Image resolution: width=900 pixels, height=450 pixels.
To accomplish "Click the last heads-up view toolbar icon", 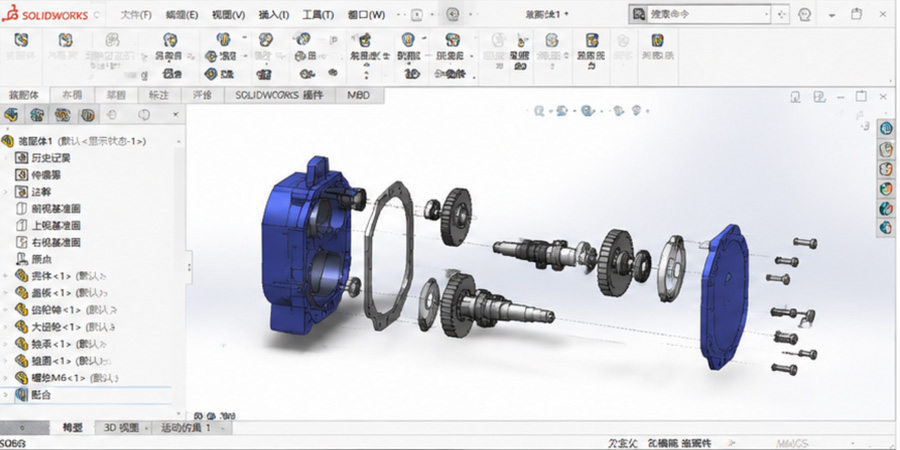I will [x=638, y=111].
